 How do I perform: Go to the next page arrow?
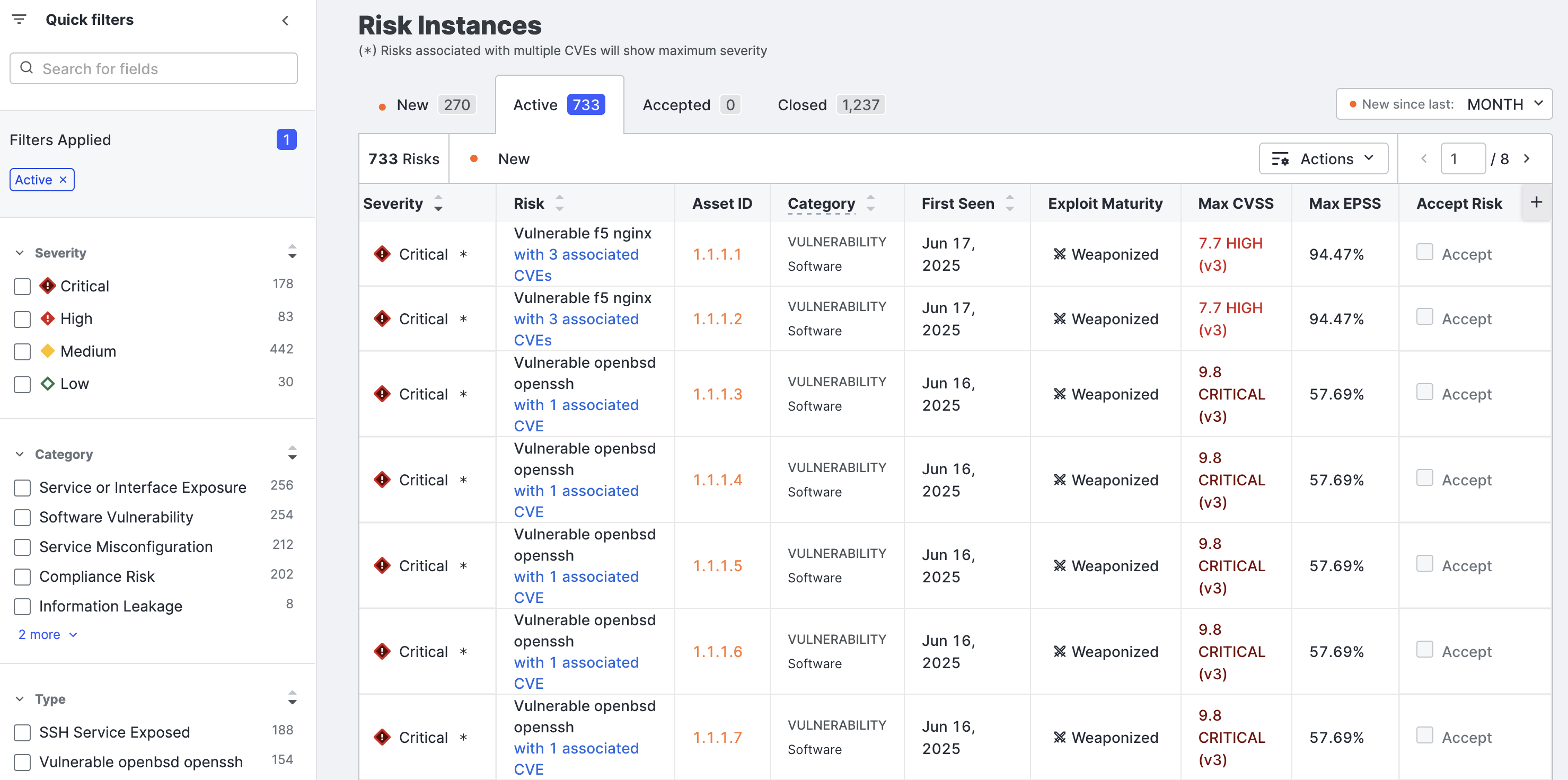(1527, 159)
